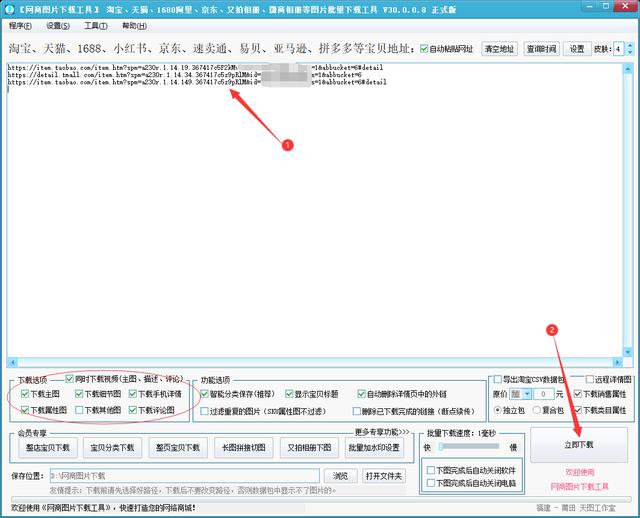Click the pink 网商图片下载工具 link
Viewport: 640px width, 518px height.
[x=579, y=487]
